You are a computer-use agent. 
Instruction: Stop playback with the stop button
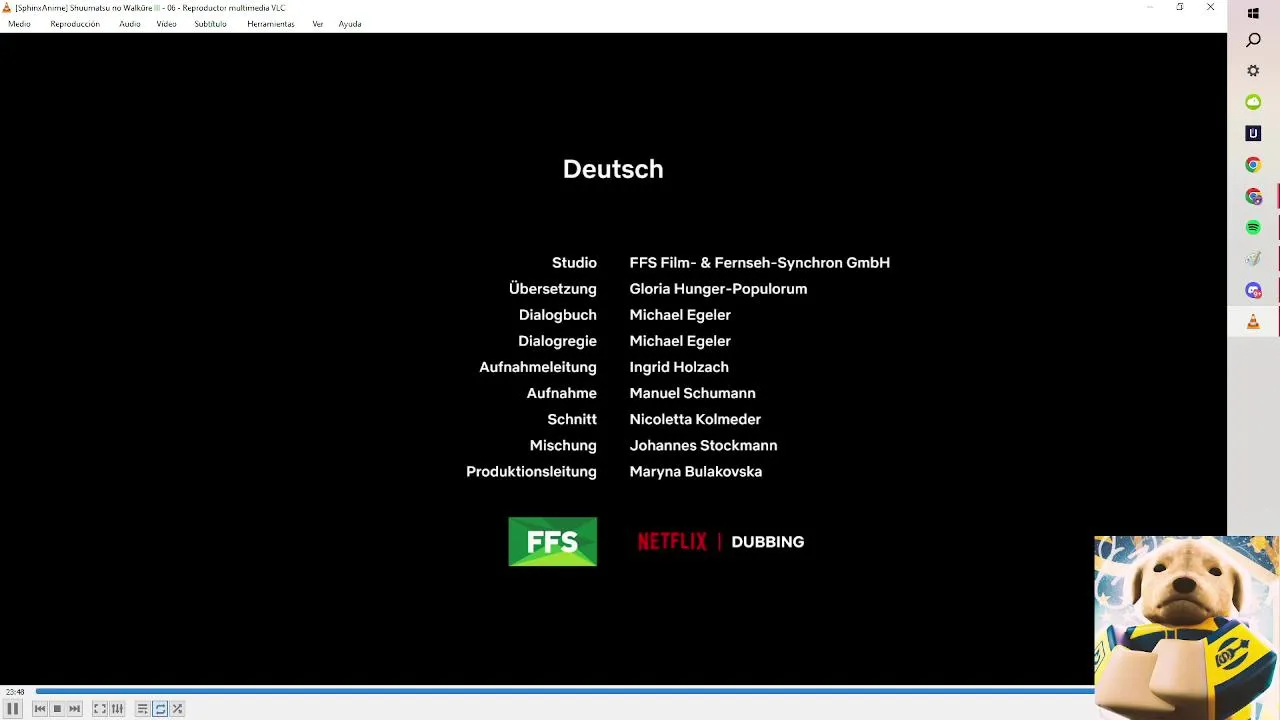tap(57, 709)
